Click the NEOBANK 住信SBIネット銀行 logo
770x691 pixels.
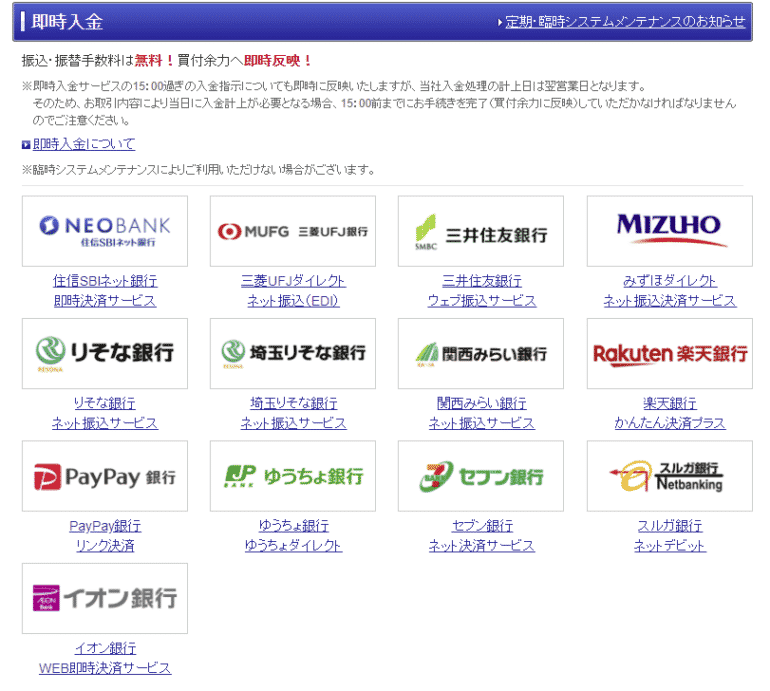click(x=105, y=231)
